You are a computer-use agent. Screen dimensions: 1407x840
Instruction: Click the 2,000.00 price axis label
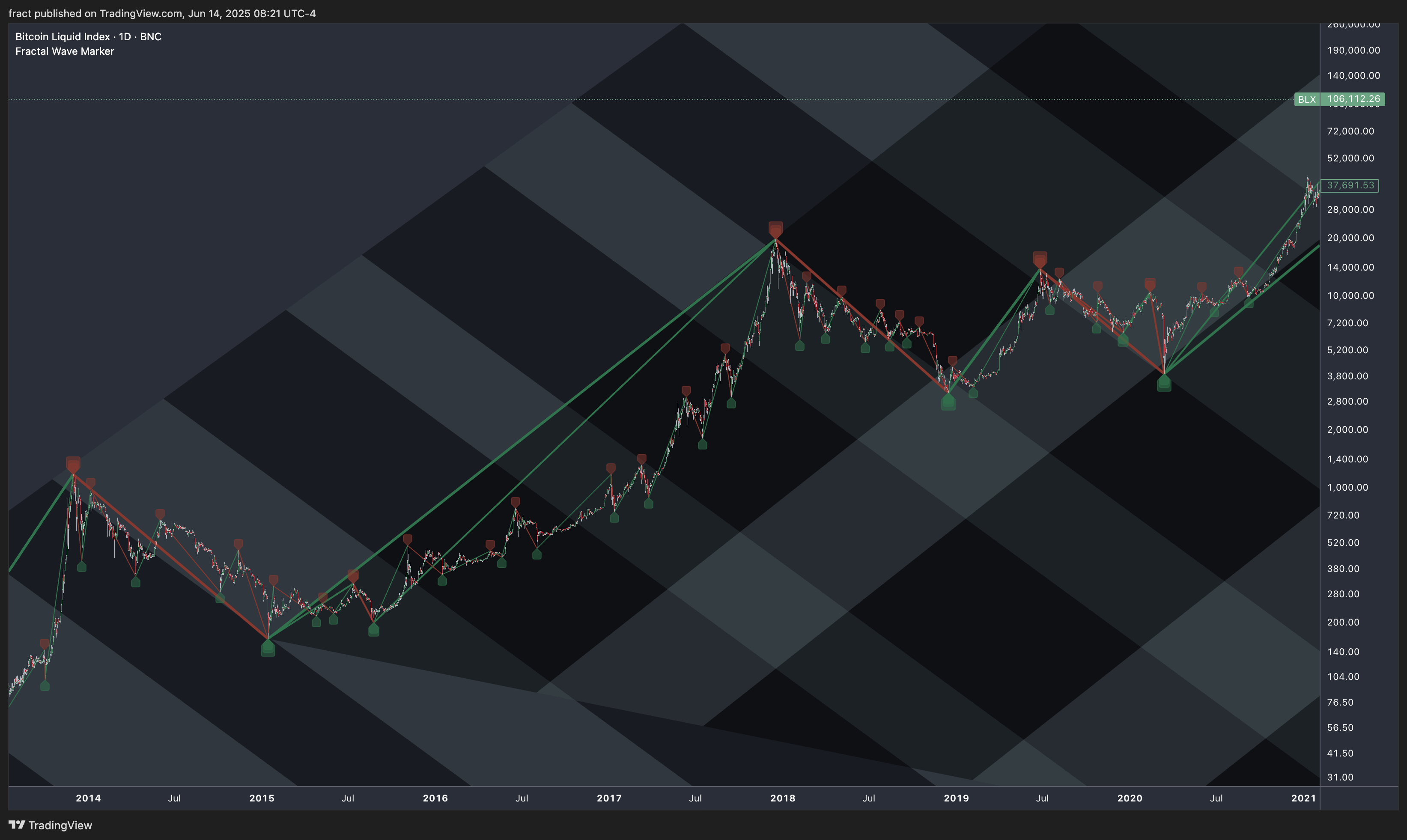pyautogui.click(x=1347, y=429)
